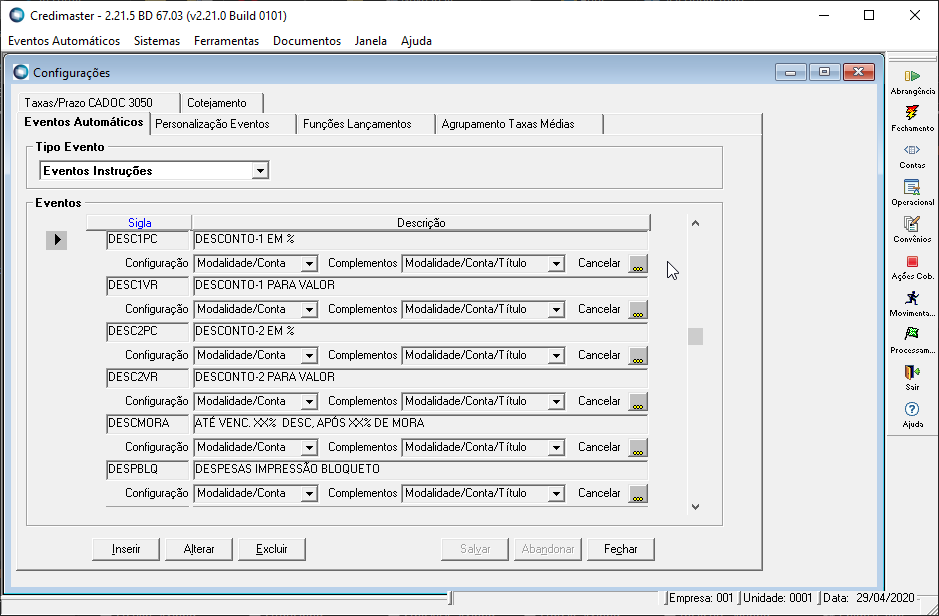Viewport: 939px width, 616px height.
Task: Click the Empresa: 001 status bar entry
Action: [701, 597]
